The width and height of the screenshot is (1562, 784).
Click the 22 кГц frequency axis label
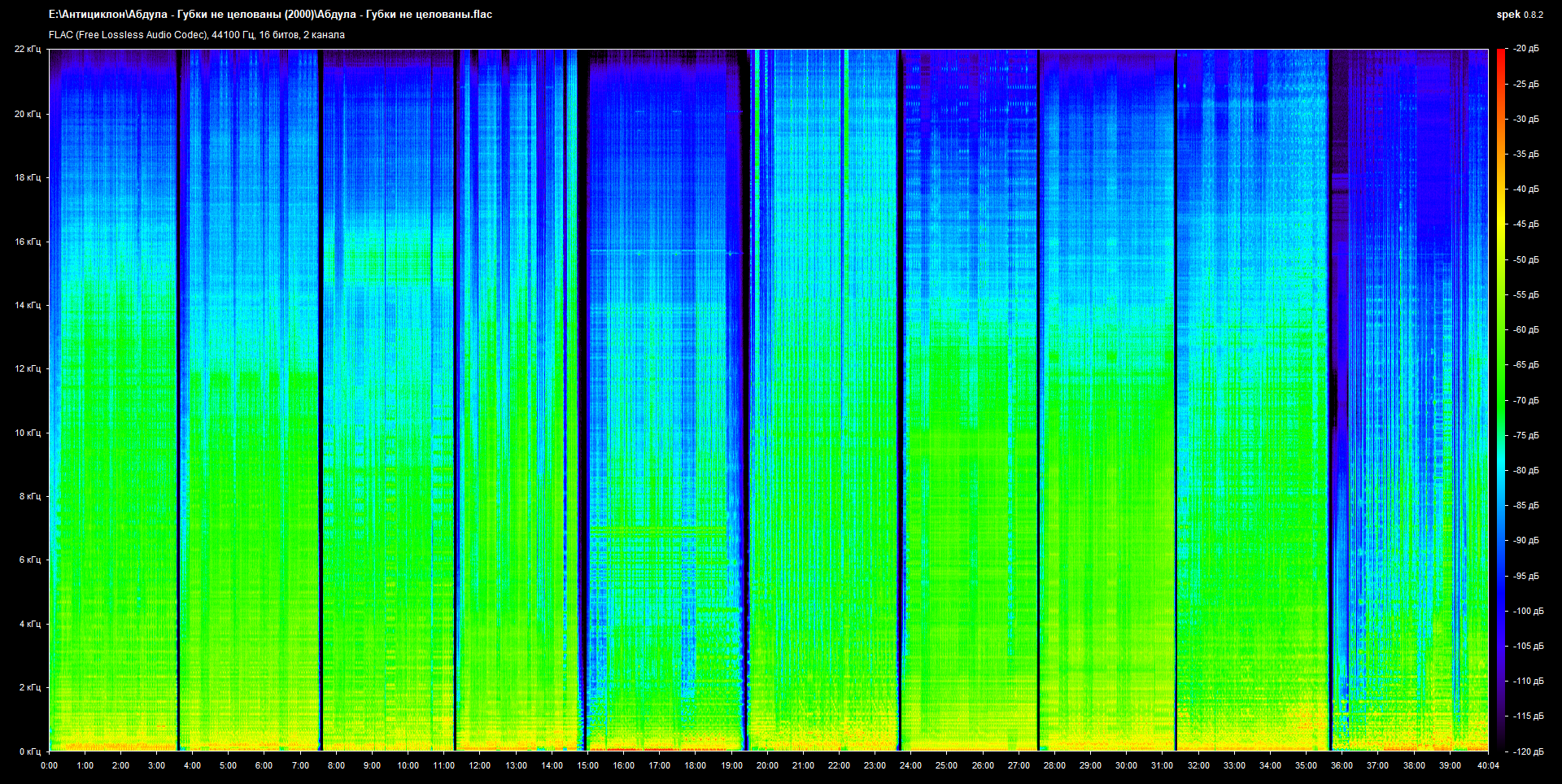[x=27, y=49]
